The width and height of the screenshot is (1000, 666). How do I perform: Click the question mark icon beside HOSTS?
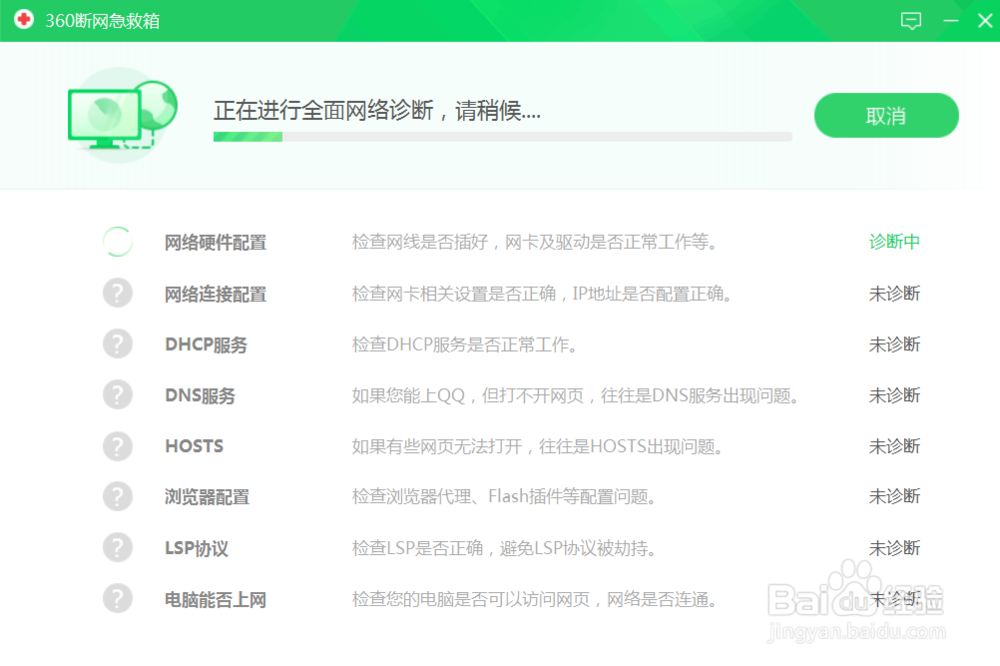click(x=117, y=446)
